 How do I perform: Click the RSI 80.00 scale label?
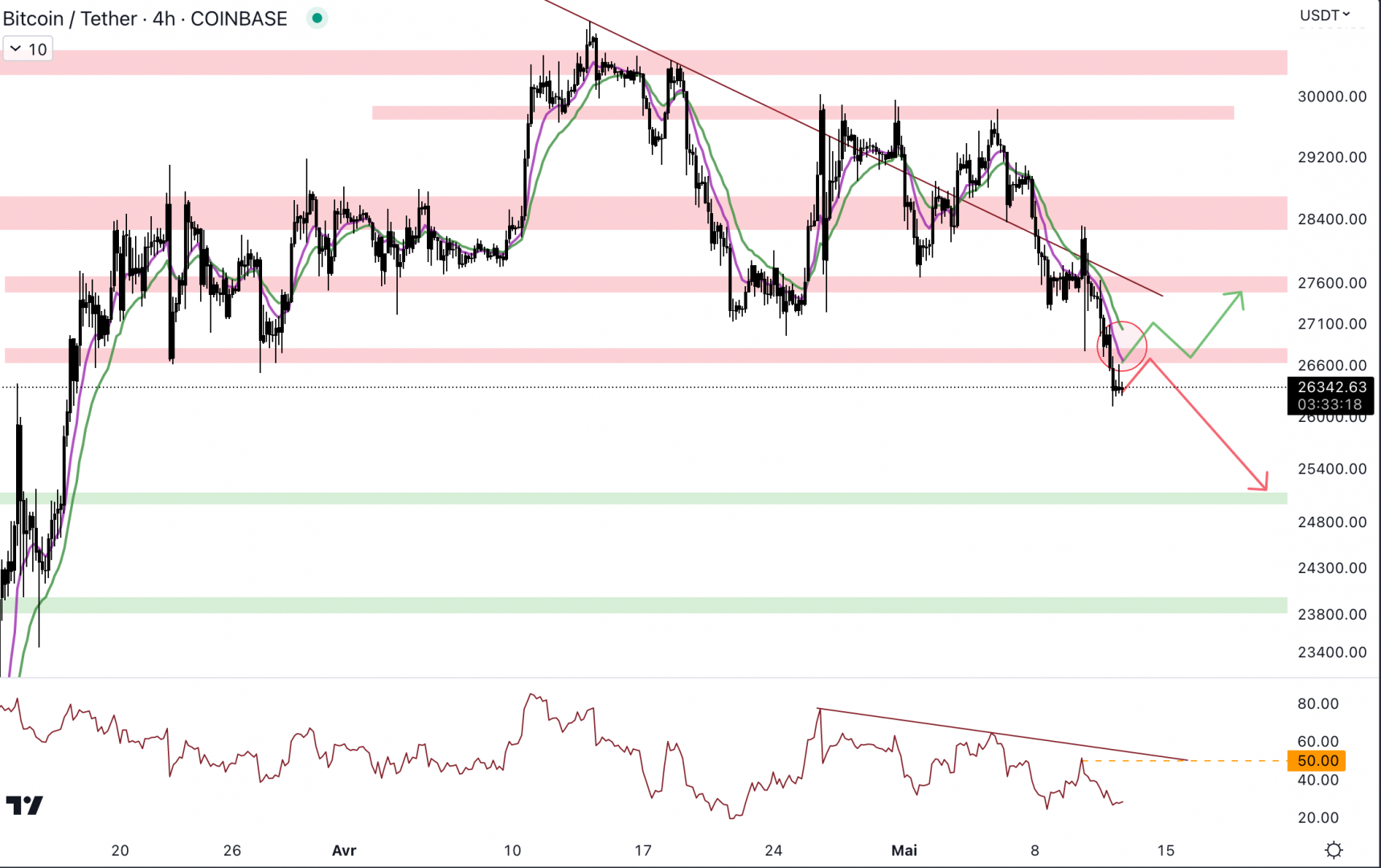point(1317,703)
